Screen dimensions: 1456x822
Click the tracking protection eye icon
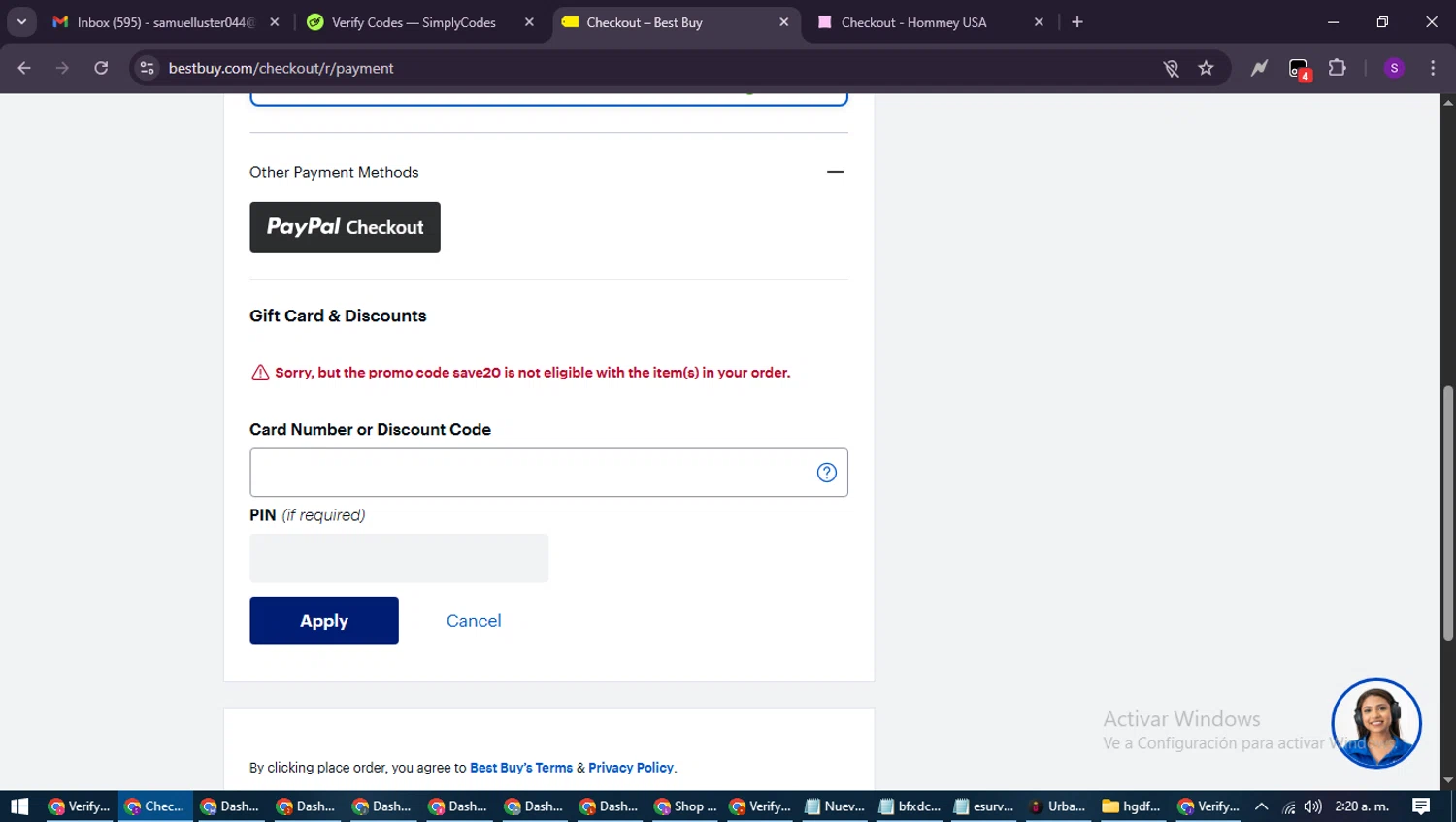(x=1172, y=68)
